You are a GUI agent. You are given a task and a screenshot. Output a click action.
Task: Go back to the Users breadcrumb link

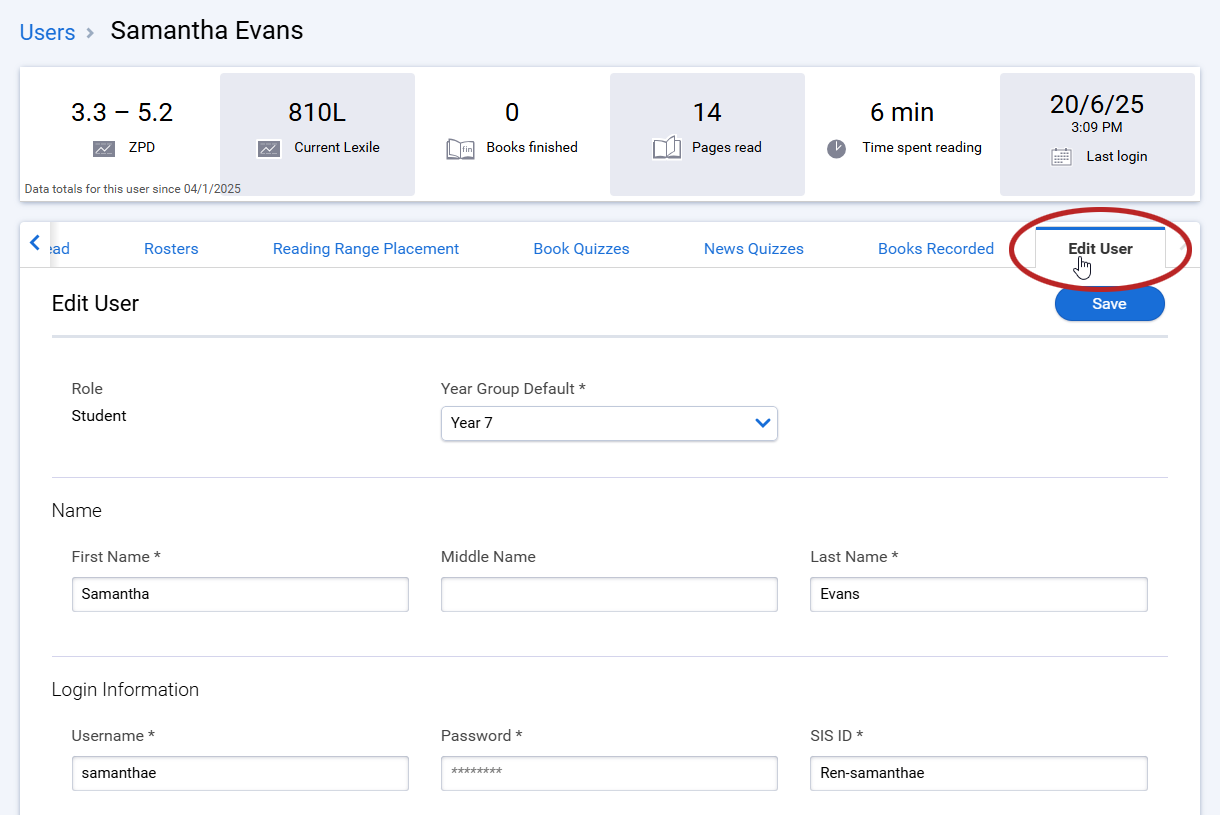[x=47, y=32]
